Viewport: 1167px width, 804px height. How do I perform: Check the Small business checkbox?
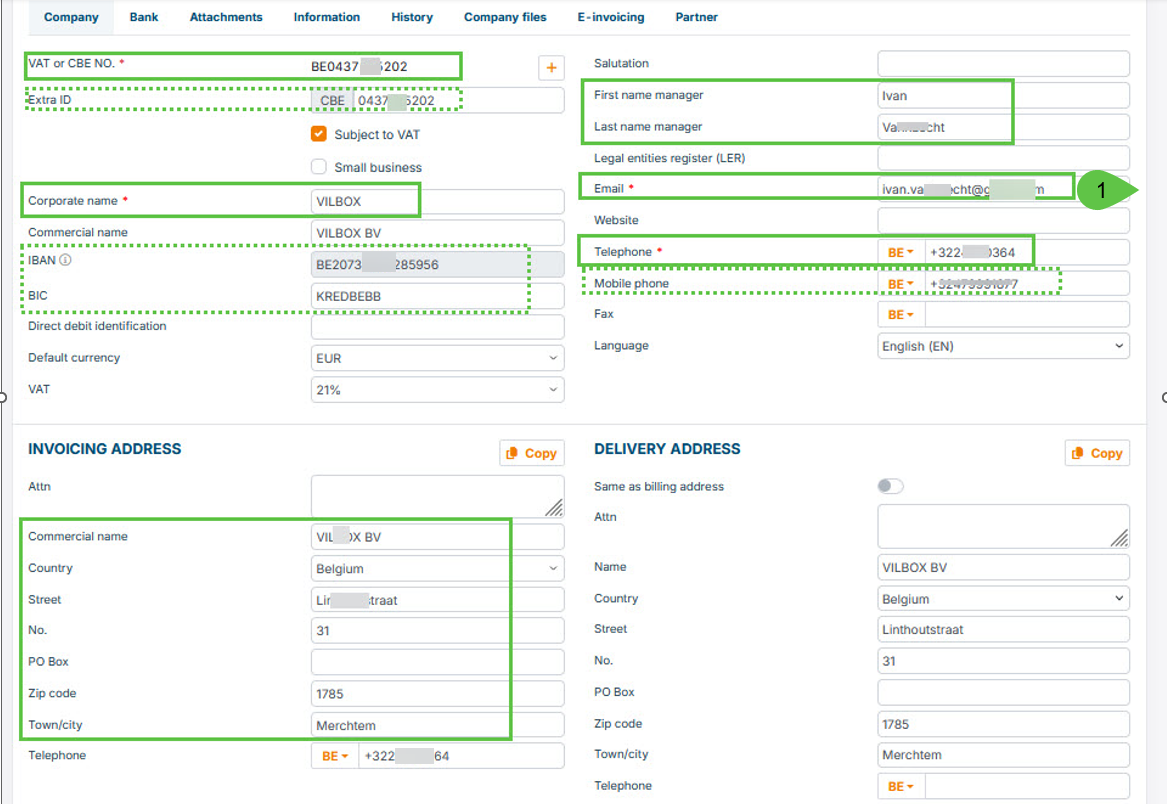(x=319, y=167)
